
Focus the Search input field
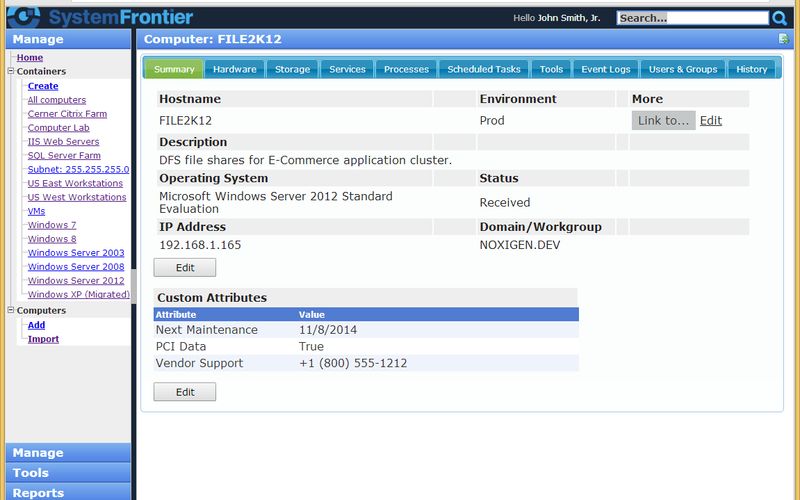coord(692,18)
